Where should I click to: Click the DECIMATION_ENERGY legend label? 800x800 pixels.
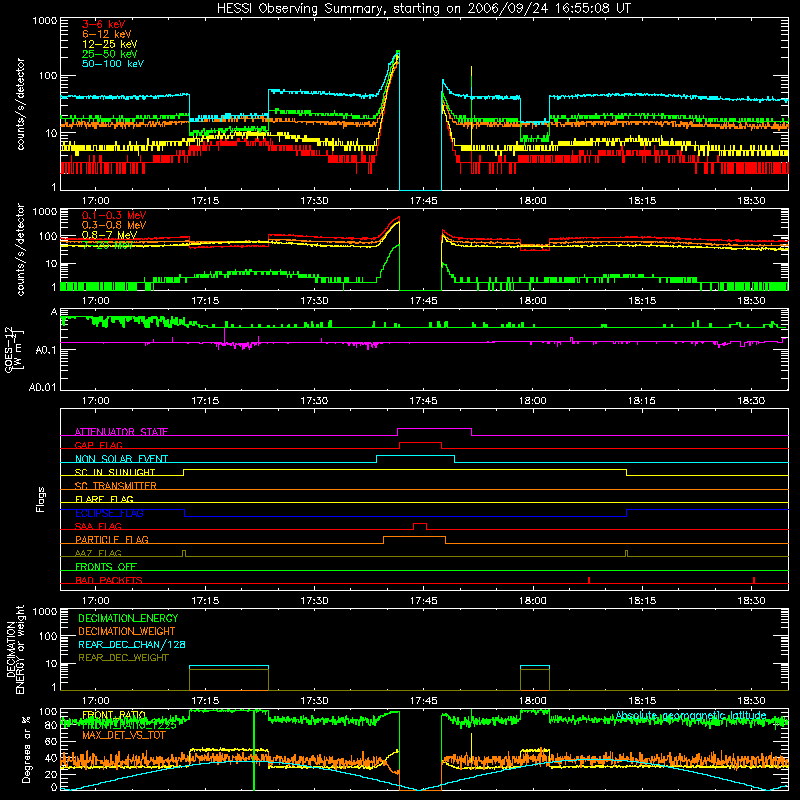pos(128,618)
